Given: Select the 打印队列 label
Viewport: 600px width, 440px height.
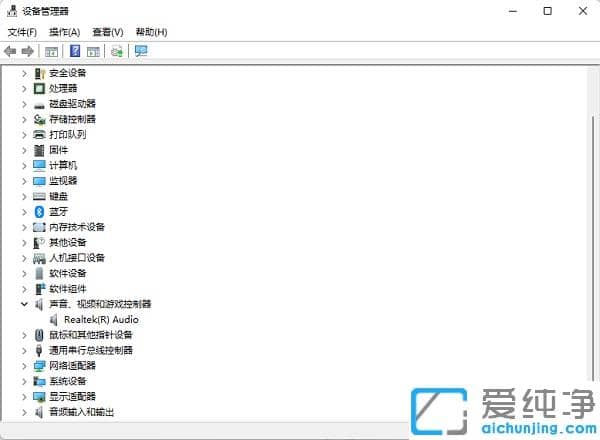Looking at the screenshot, I should 68,135.
